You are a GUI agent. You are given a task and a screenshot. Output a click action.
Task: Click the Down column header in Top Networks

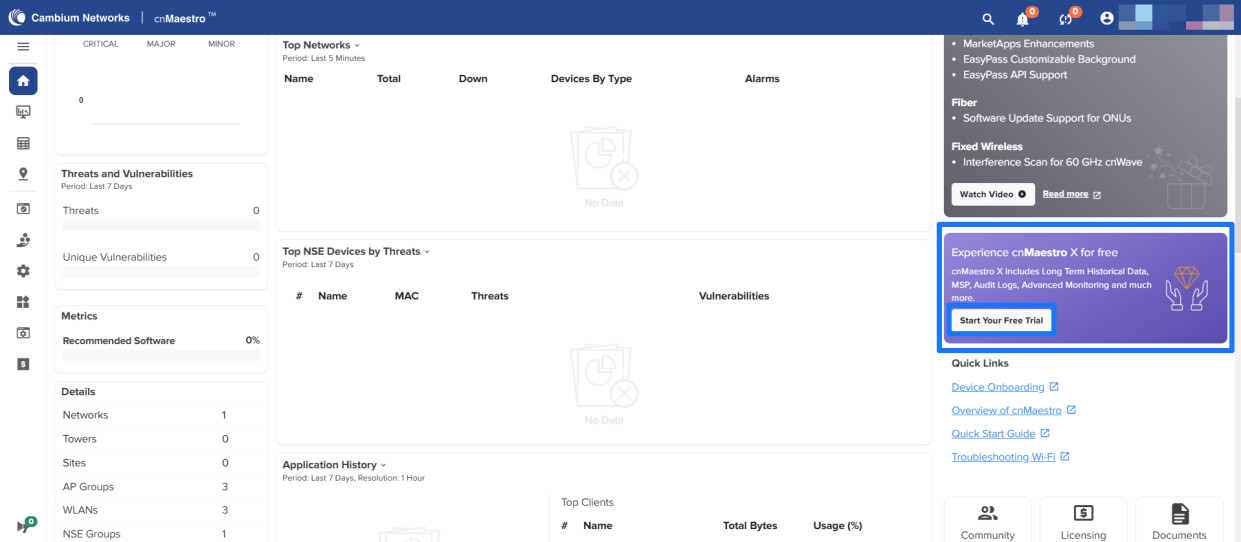tap(473, 79)
